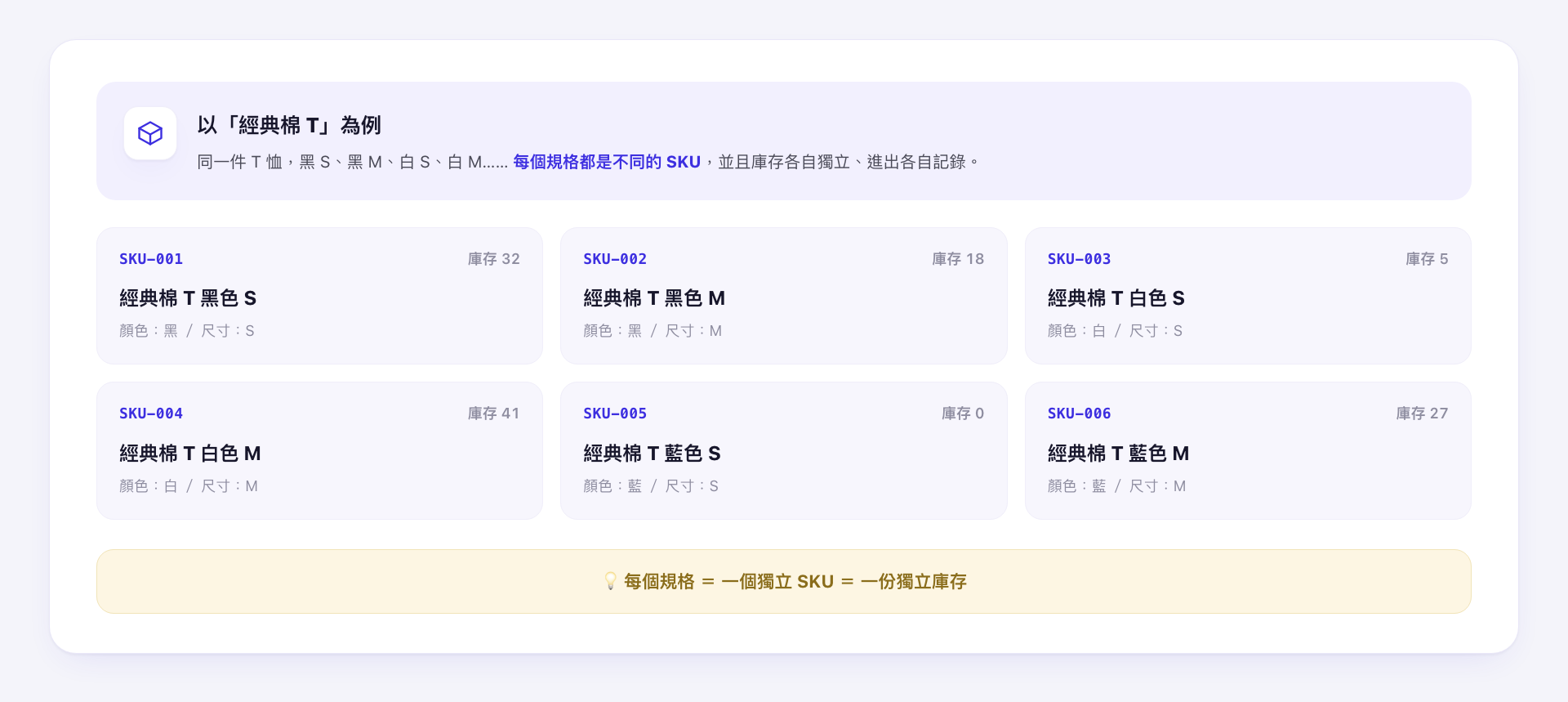Click the attributes 顏色：藍 / 尺寸：S
Image resolution: width=1568 pixels, height=702 pixels.
point(651,486)
